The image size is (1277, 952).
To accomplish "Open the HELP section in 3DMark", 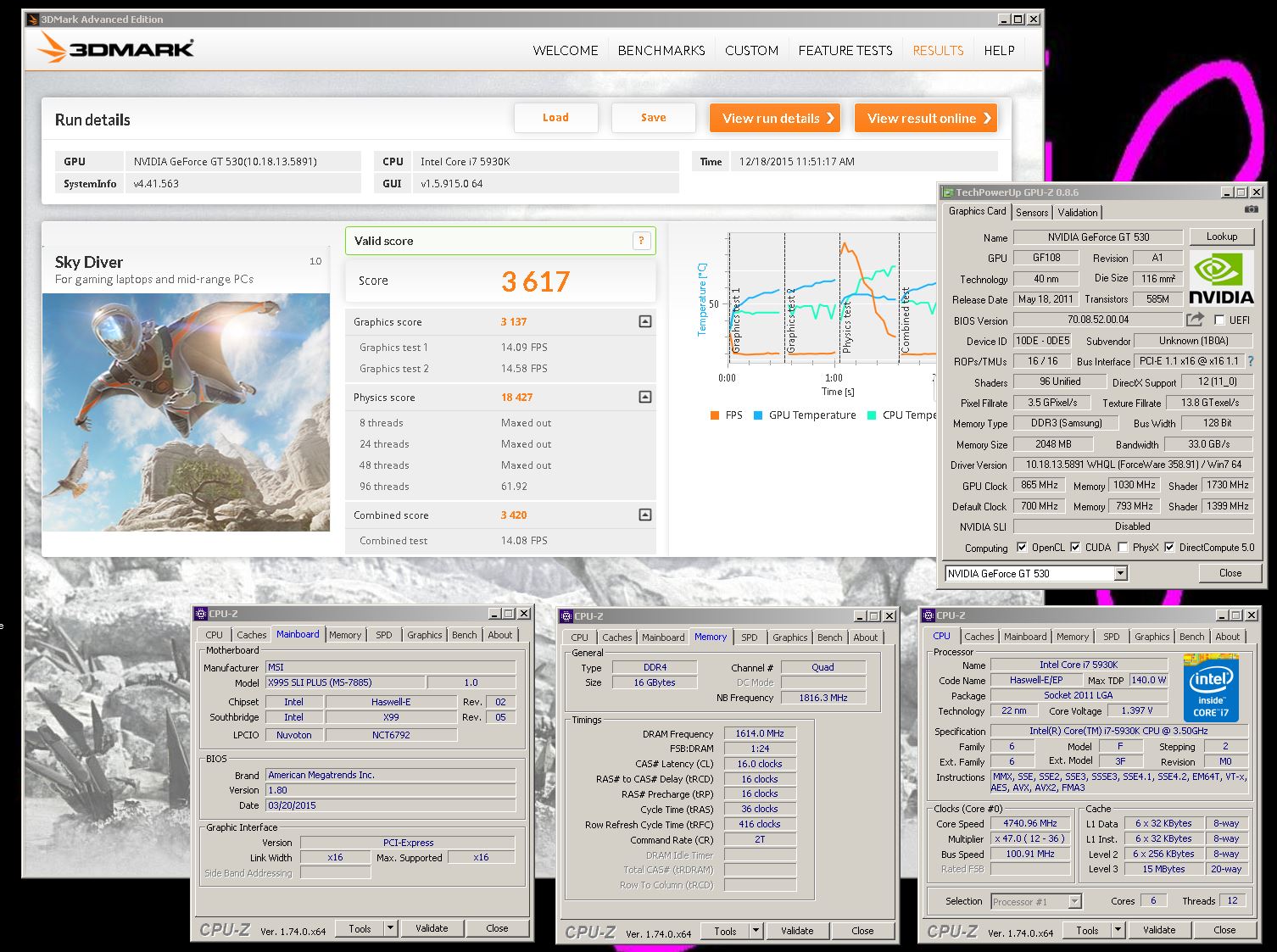I will pyautogui.click(x=999, y=51).
